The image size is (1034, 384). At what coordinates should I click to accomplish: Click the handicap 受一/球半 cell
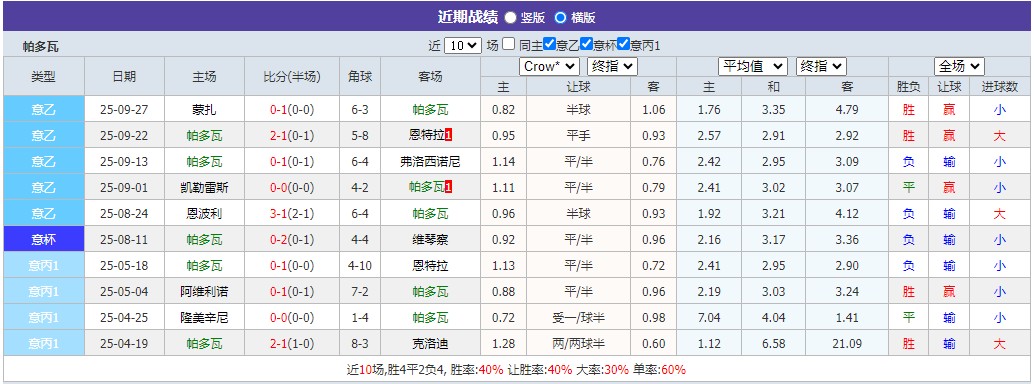tap(578, 317)
